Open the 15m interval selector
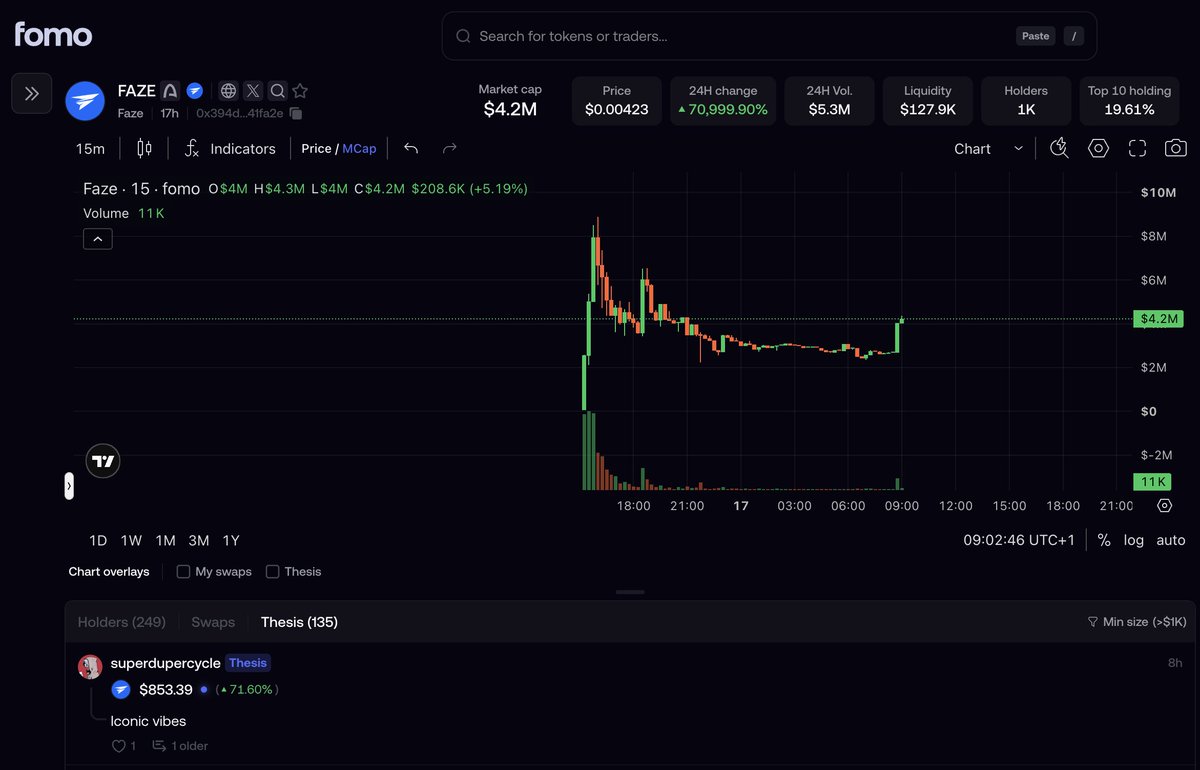This screenshot has height=770, width=1200. (90, 149)
